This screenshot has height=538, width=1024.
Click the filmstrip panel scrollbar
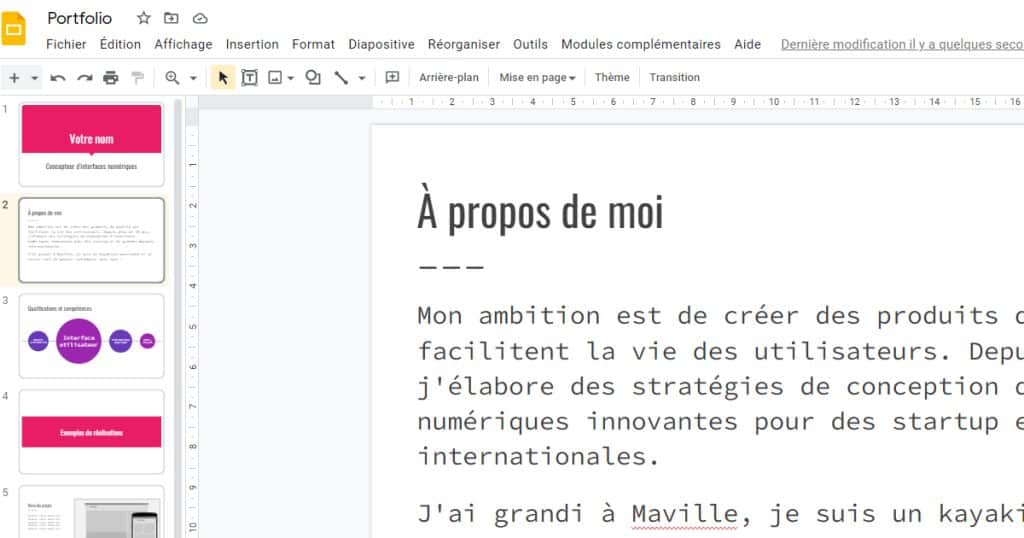(x=178, y=317)
